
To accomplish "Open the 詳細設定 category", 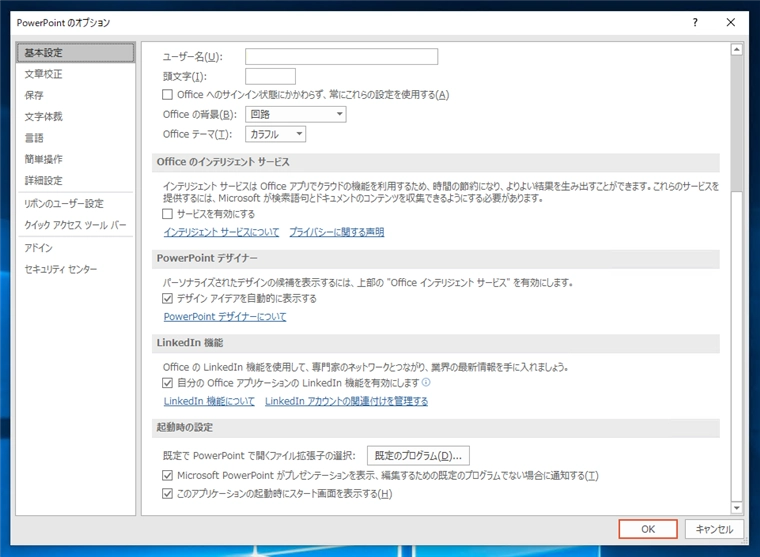I will pyautogui.click(x=75, y=181).
